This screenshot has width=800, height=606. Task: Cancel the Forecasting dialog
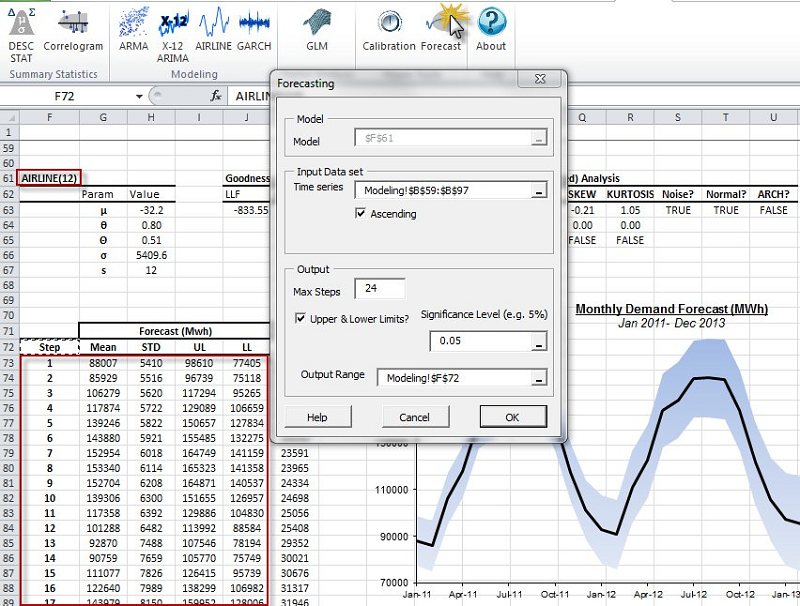(x=414, y=416)
